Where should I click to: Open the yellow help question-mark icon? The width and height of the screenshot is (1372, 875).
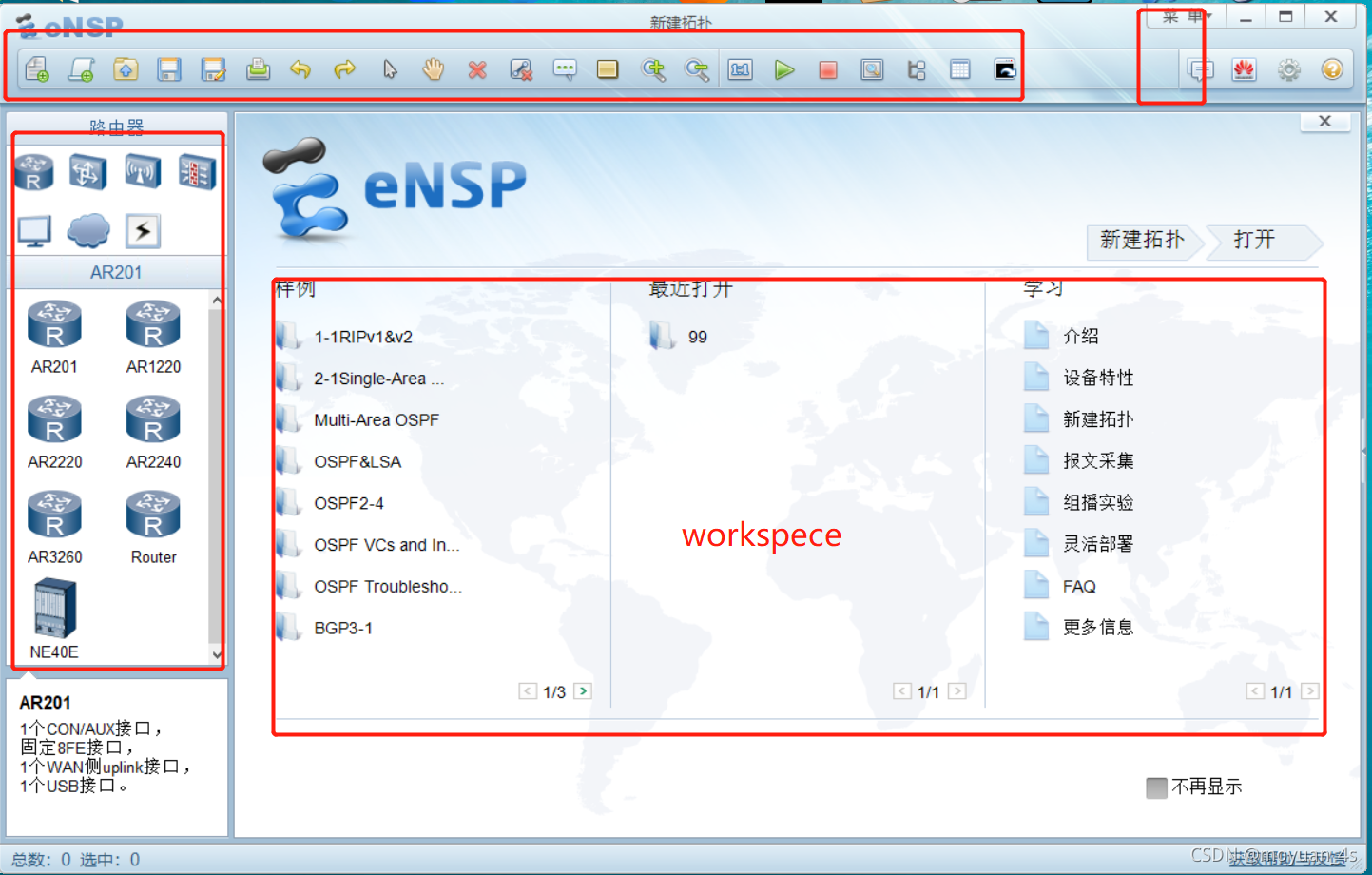point(1332,69)
